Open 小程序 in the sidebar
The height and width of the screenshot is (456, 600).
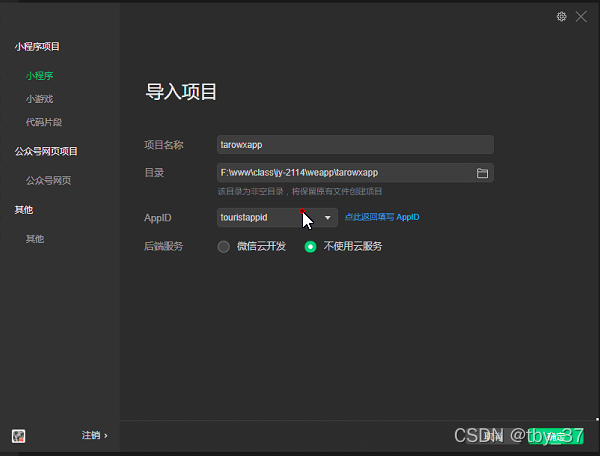tap(39, 76)
